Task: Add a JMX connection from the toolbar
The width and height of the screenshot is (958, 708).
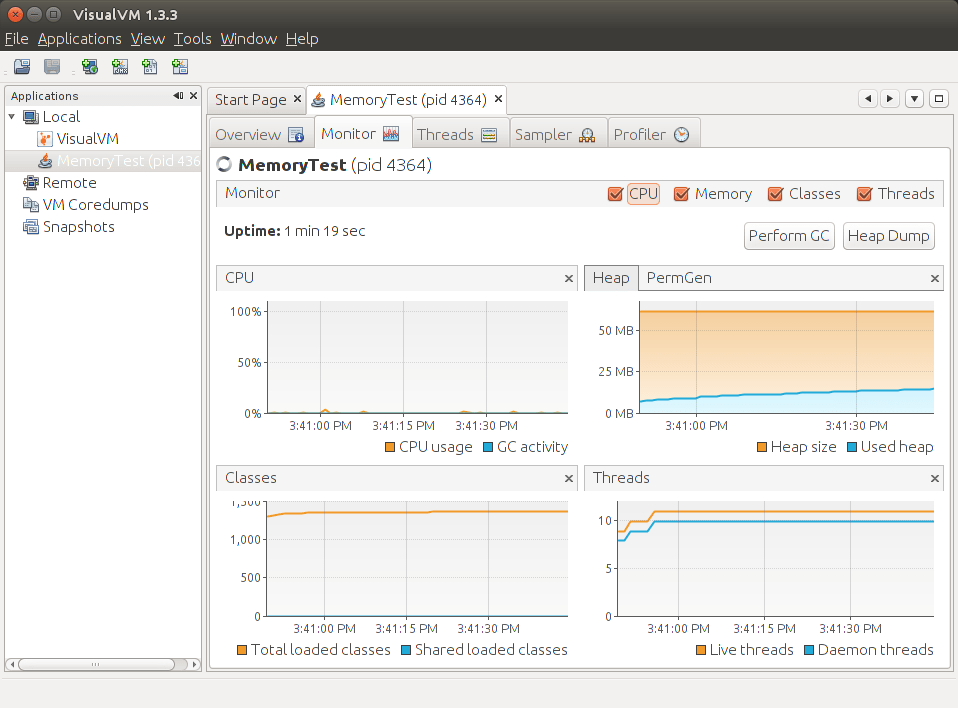Action: [x=120, y=67]
